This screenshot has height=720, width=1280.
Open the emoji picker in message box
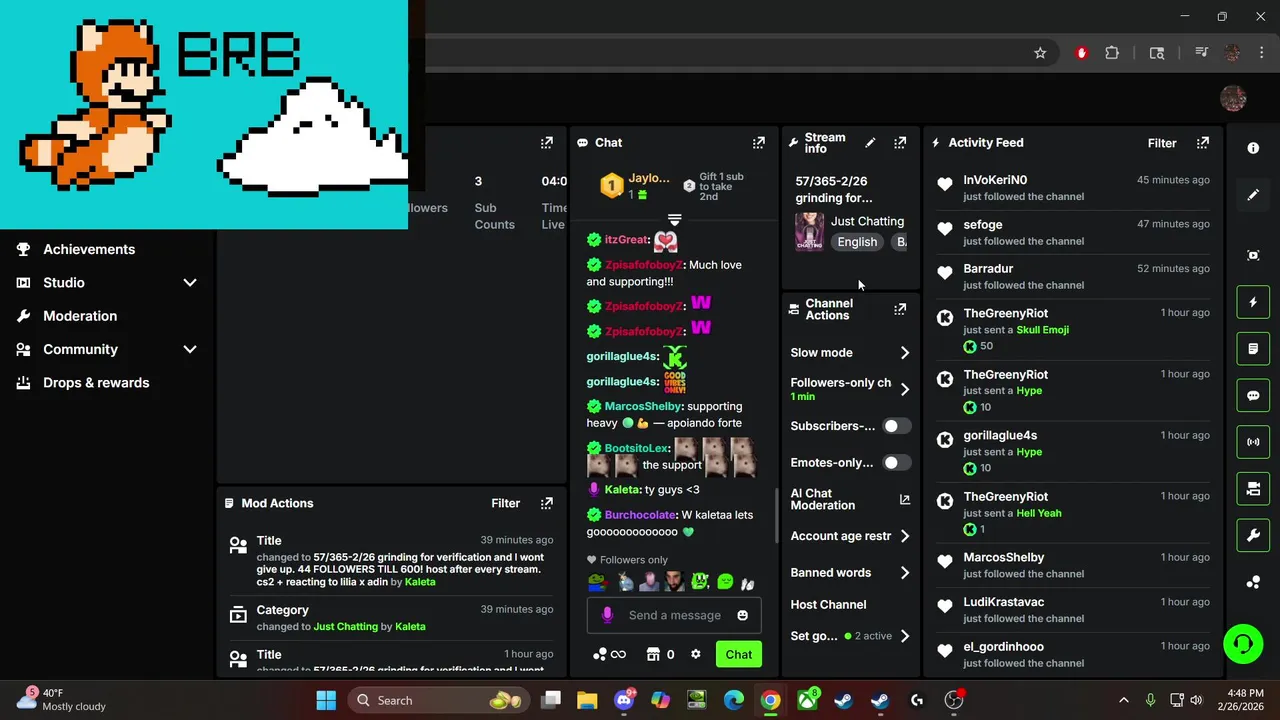point(742,615)
